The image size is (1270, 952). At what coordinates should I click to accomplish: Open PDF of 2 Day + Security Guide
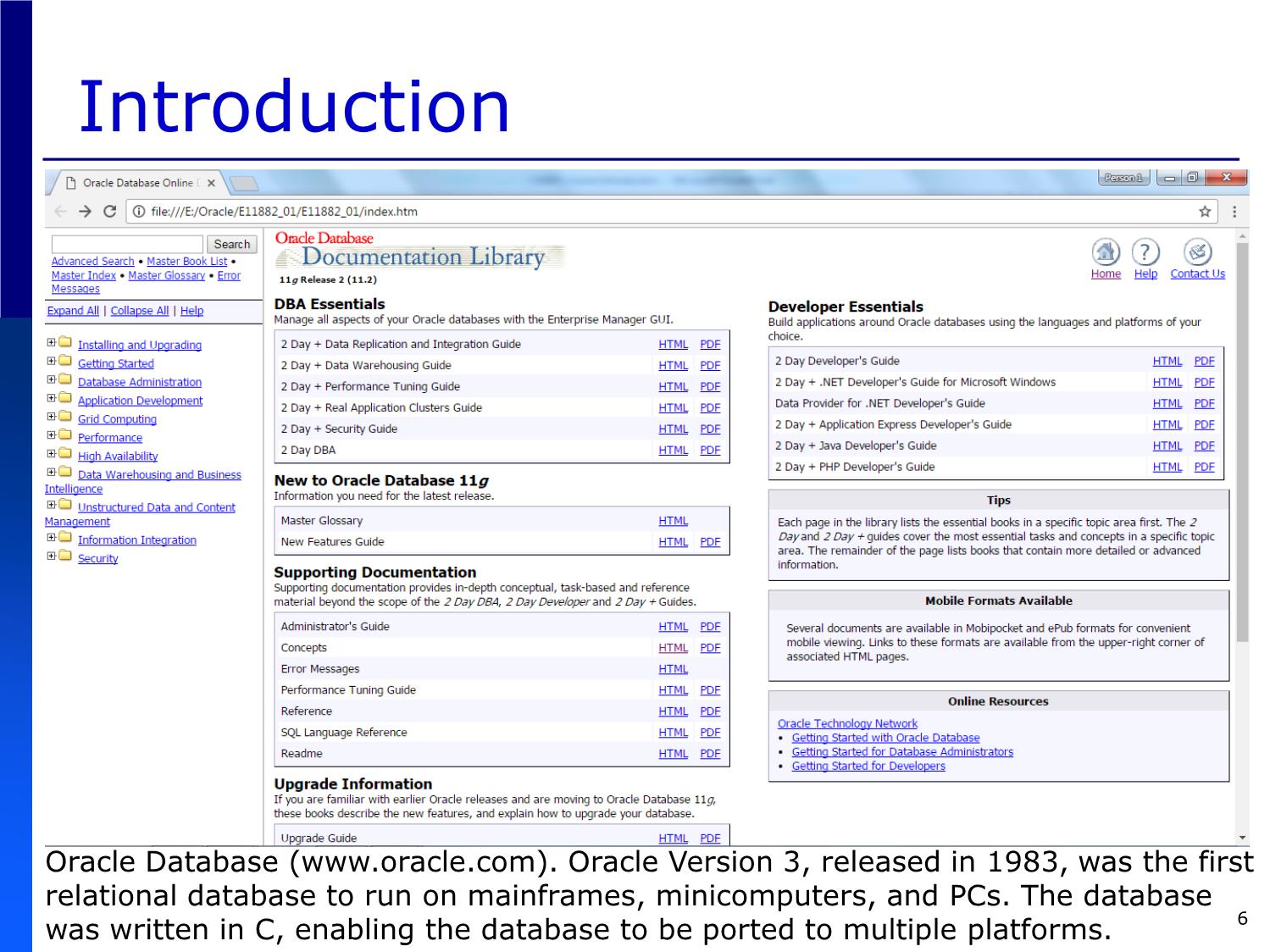pos(710,429)
